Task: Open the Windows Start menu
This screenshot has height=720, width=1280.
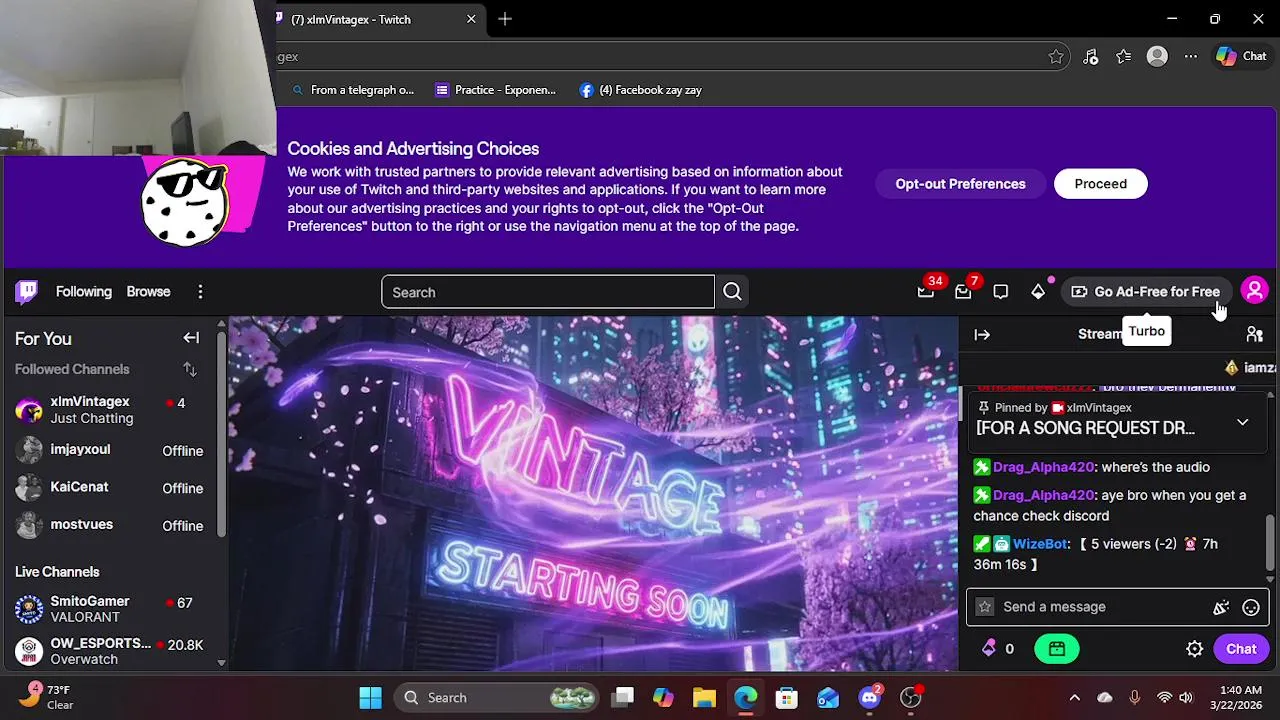Action: pyautogui.click(x=370, y=698)
